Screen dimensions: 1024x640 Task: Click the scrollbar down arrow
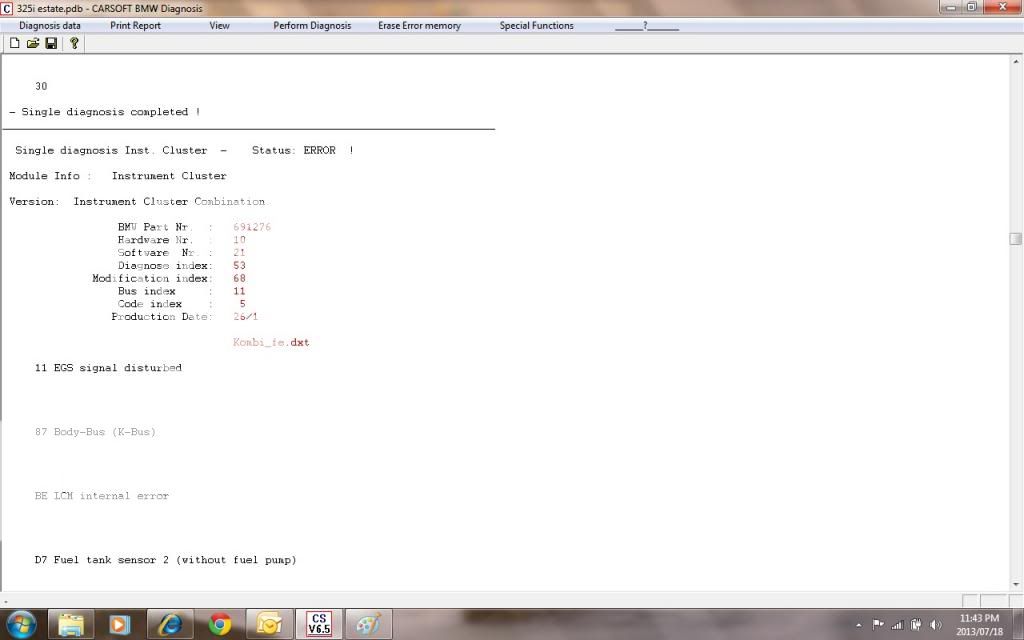(x=1015, y=583)
